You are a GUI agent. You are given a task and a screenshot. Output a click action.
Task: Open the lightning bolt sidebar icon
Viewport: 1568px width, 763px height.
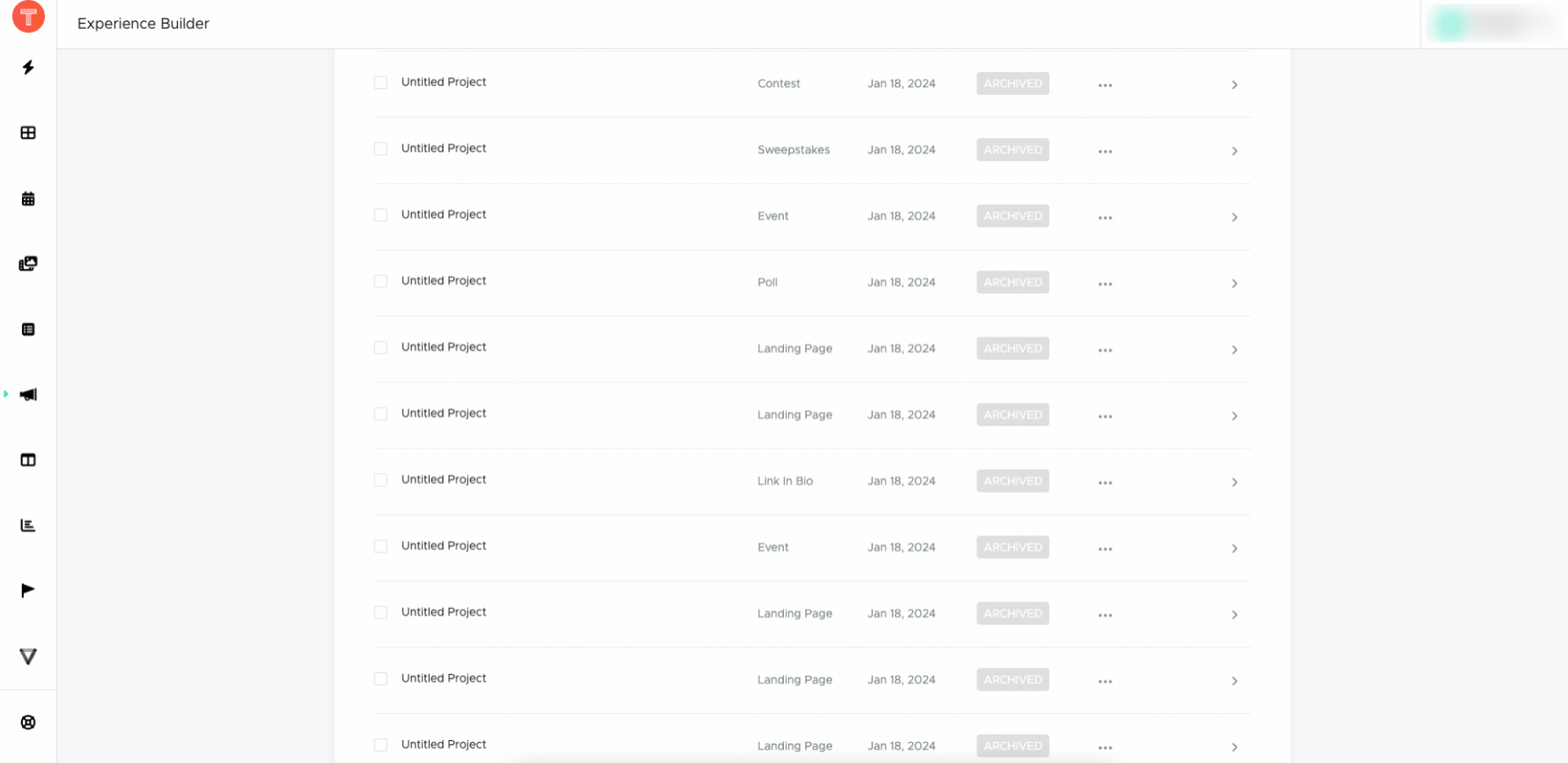tap(28, 67)
